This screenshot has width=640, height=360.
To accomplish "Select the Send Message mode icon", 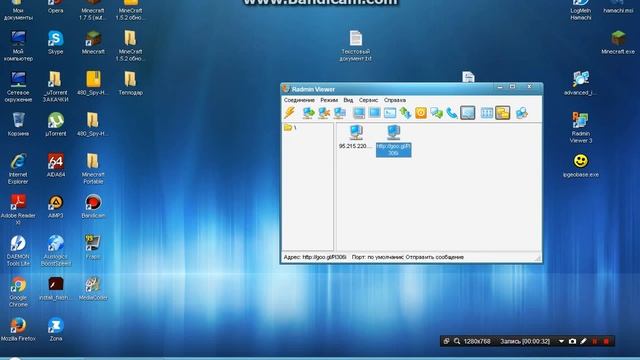I will [468, 113].
